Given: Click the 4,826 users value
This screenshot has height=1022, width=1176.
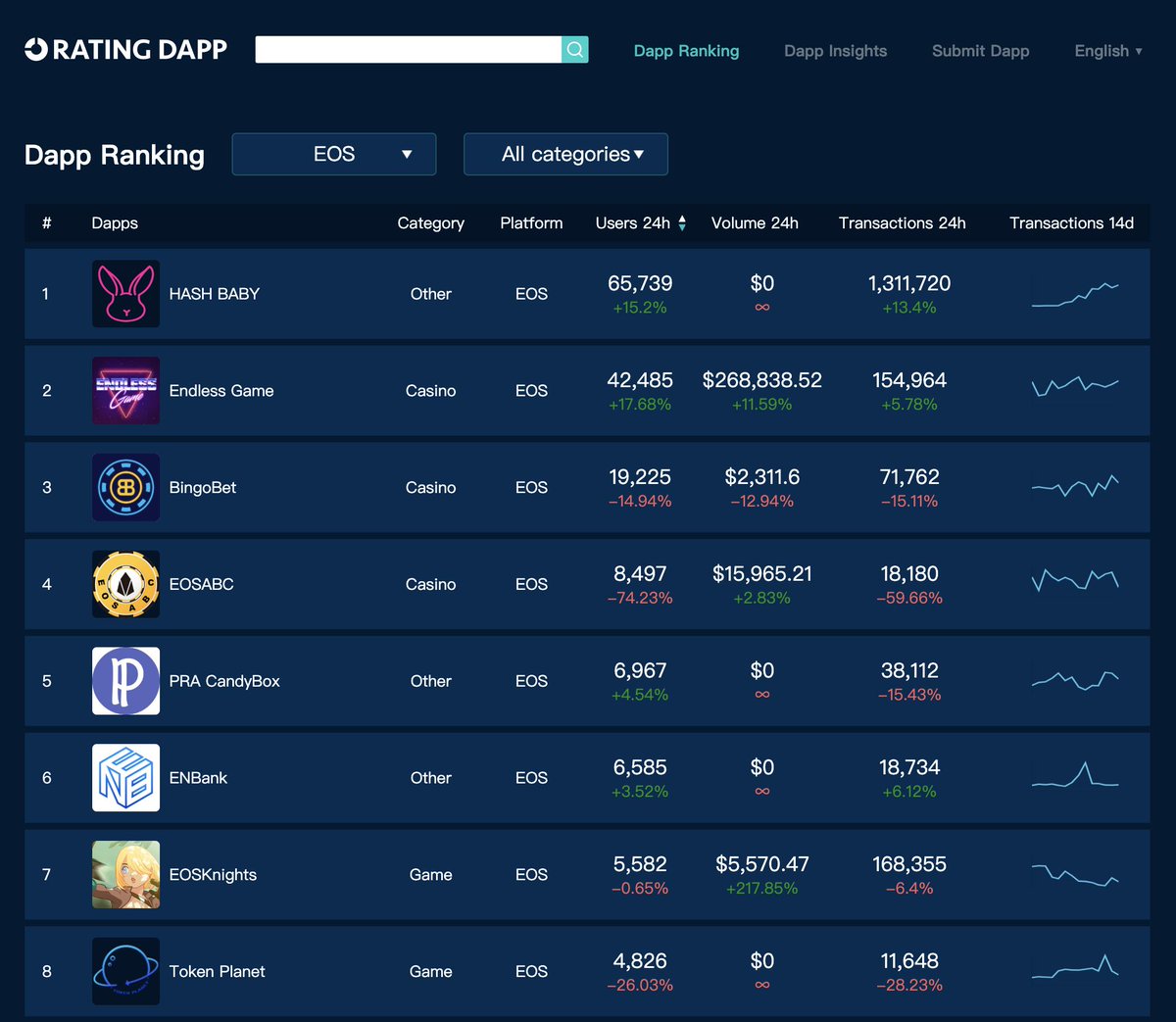Looking at the screenshot, I should (x=640, y=961).
